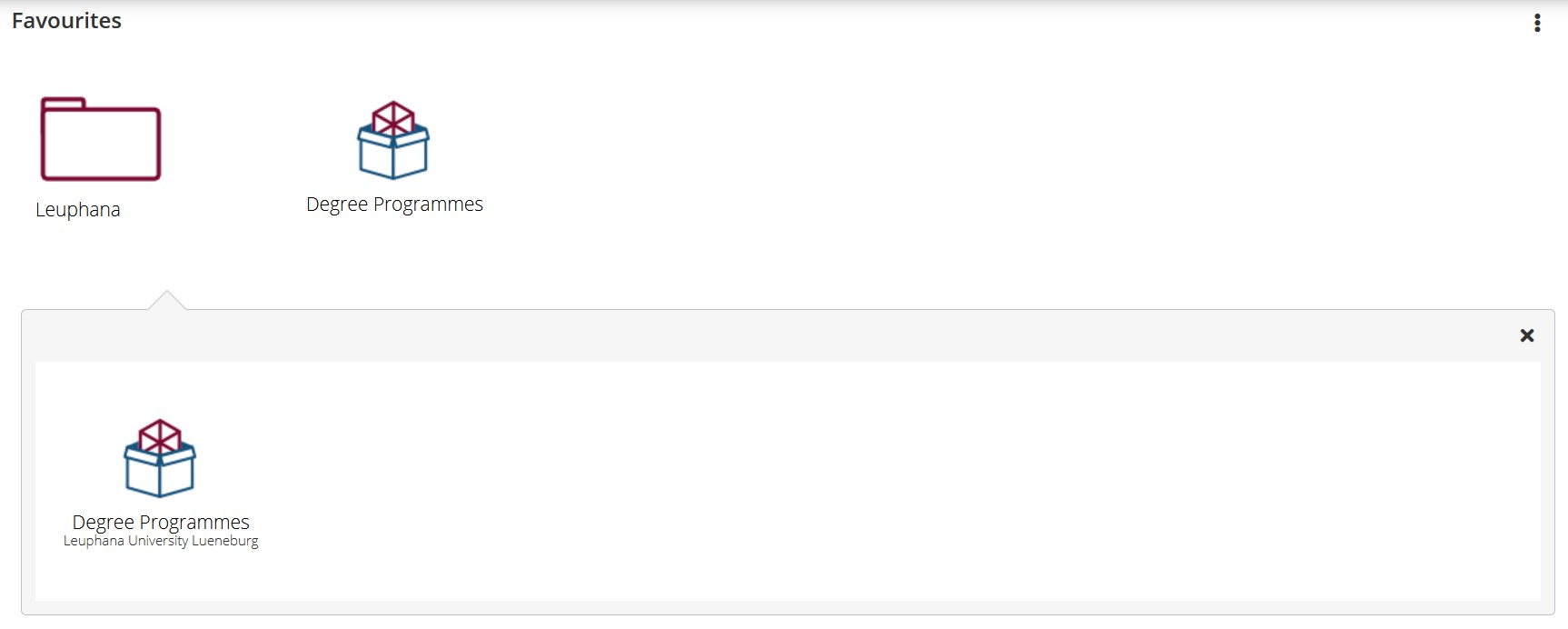
Task: Click the Leuphana University Lueneburg subtitle
Action: tap(161, 541)
